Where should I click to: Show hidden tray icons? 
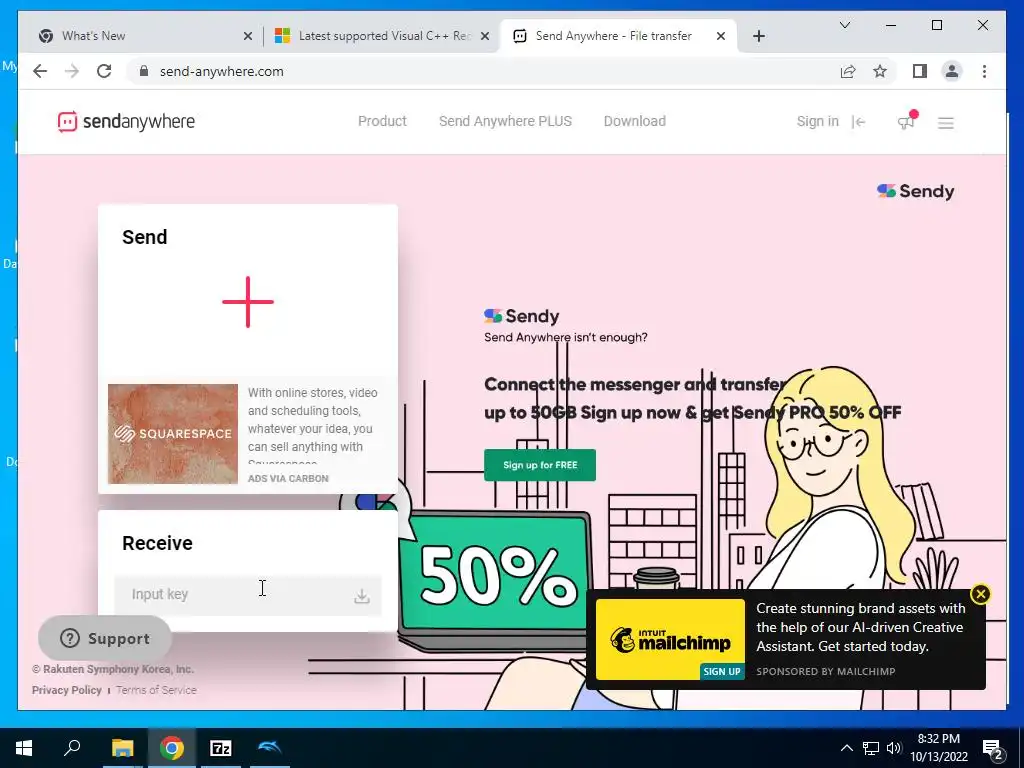point(846,748)
